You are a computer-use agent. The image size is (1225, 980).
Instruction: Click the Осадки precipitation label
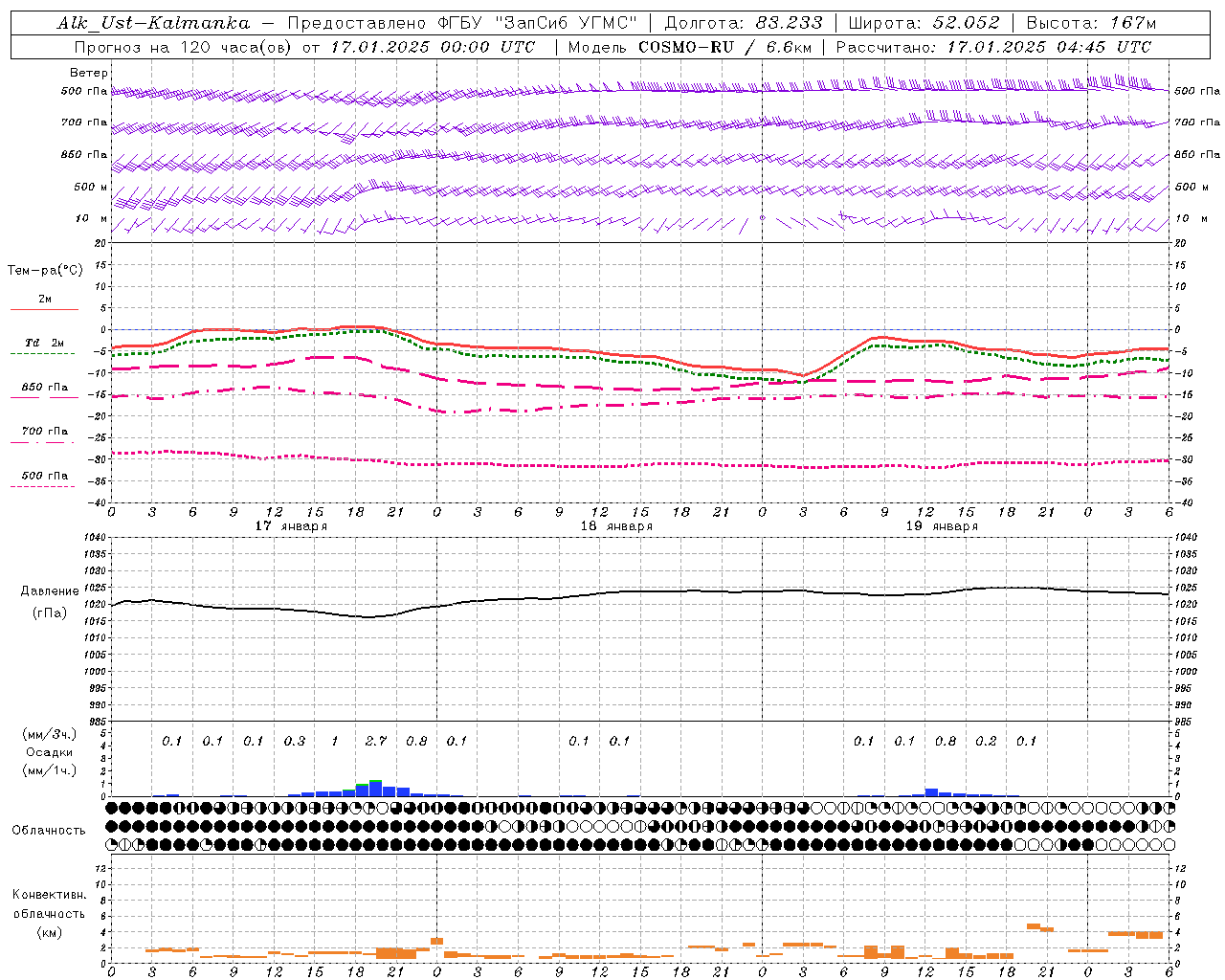point(49,752)
